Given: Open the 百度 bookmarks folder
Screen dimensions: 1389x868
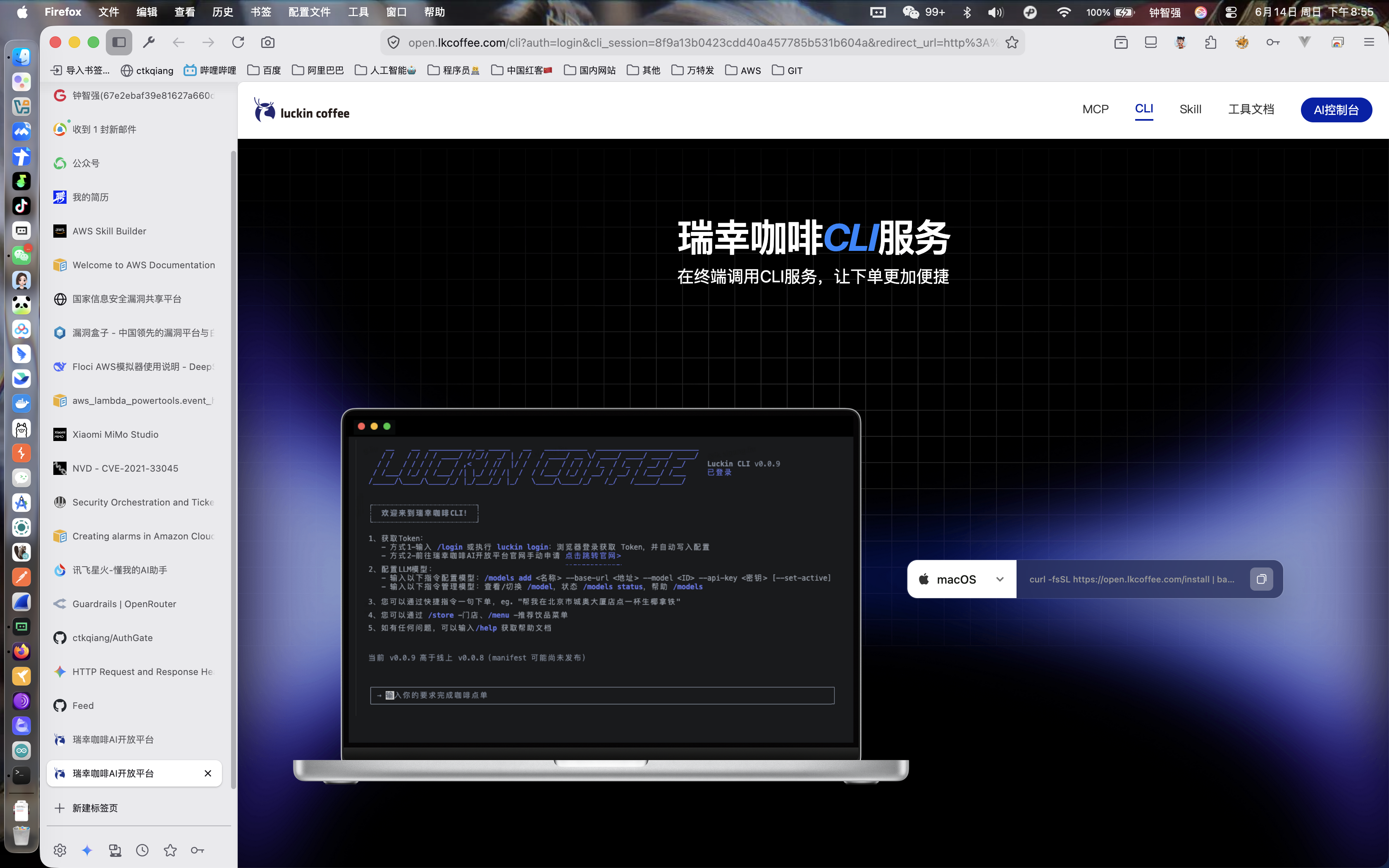Looking at the screenshot, I should coord(264,70).
